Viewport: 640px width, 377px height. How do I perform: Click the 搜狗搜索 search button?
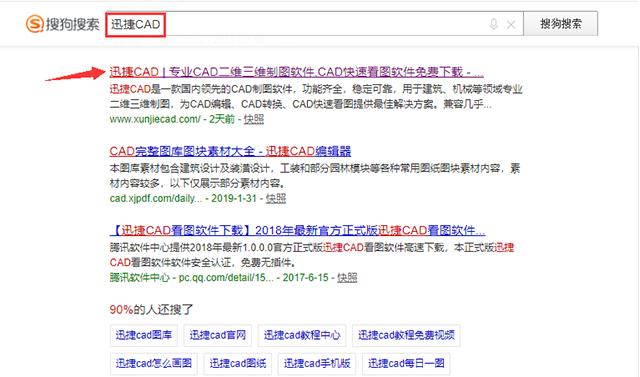click(x=561, y=24)
